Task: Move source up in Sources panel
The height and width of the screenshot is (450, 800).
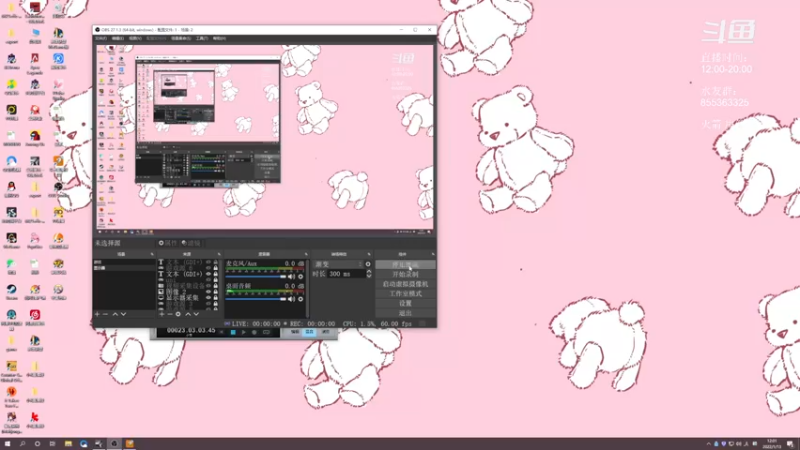Action: (x=188, y=314)
